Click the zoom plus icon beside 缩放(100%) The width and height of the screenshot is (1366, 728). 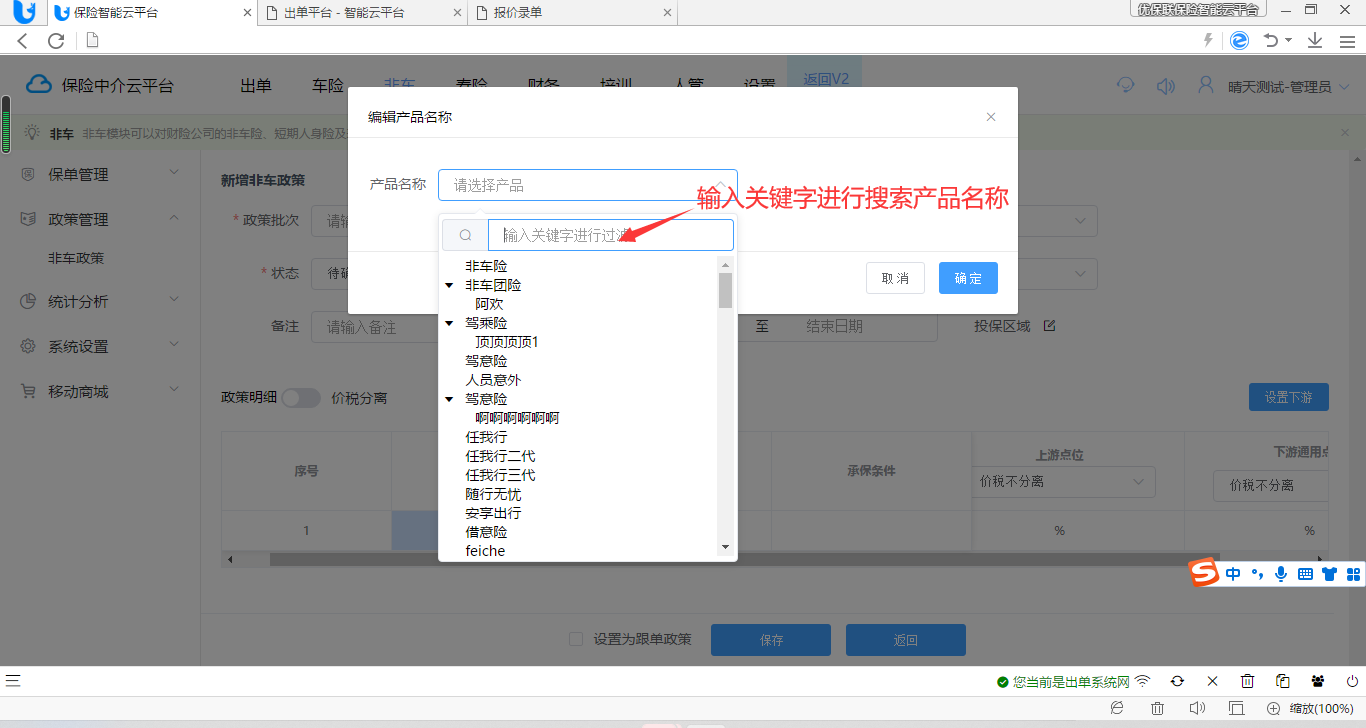tap(1273, 708)
